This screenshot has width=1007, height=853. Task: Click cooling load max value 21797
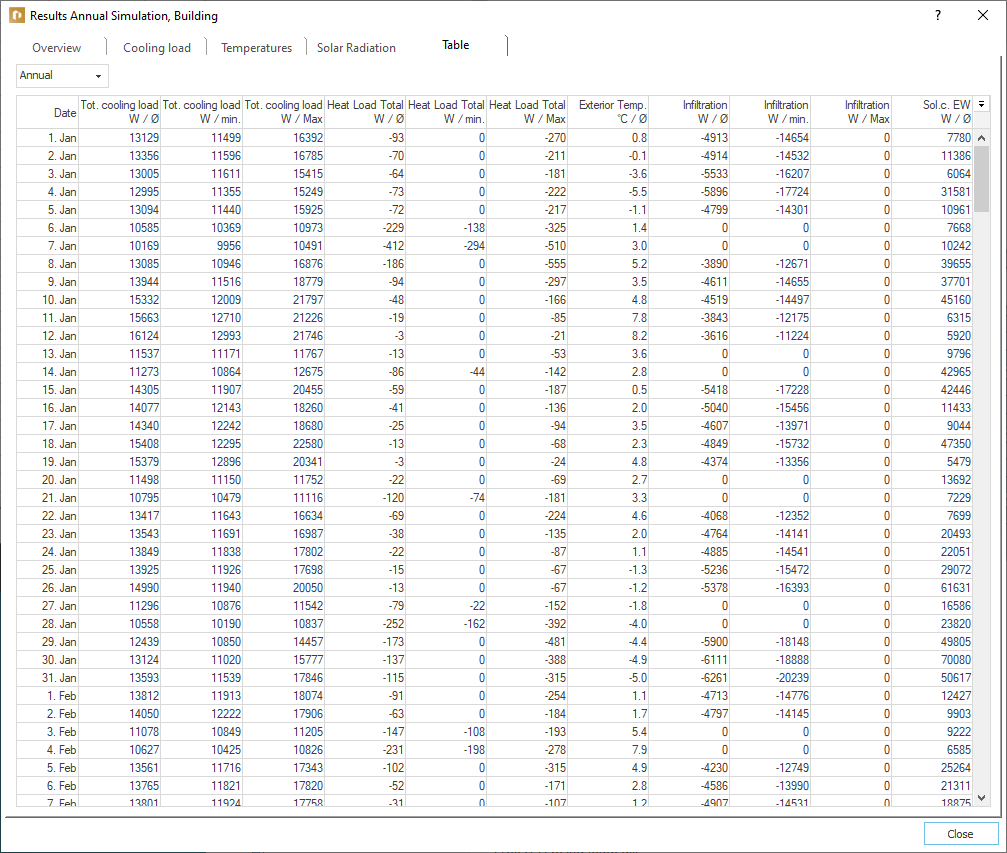tap(283, 299)
